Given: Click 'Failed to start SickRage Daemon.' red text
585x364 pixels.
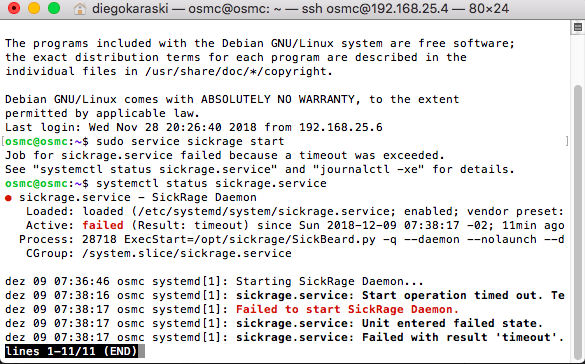Looking at the screenshot, I should [347, 309].
